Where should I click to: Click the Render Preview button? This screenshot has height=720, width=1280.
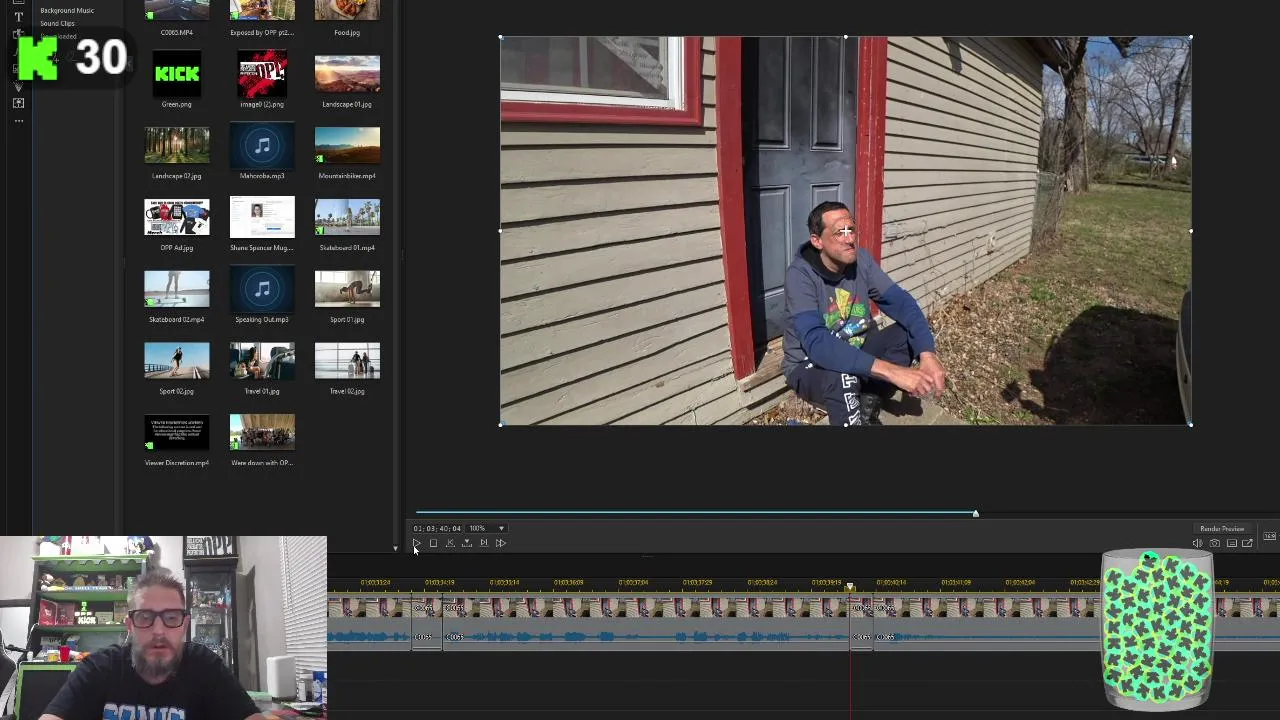coord(1222,528)
